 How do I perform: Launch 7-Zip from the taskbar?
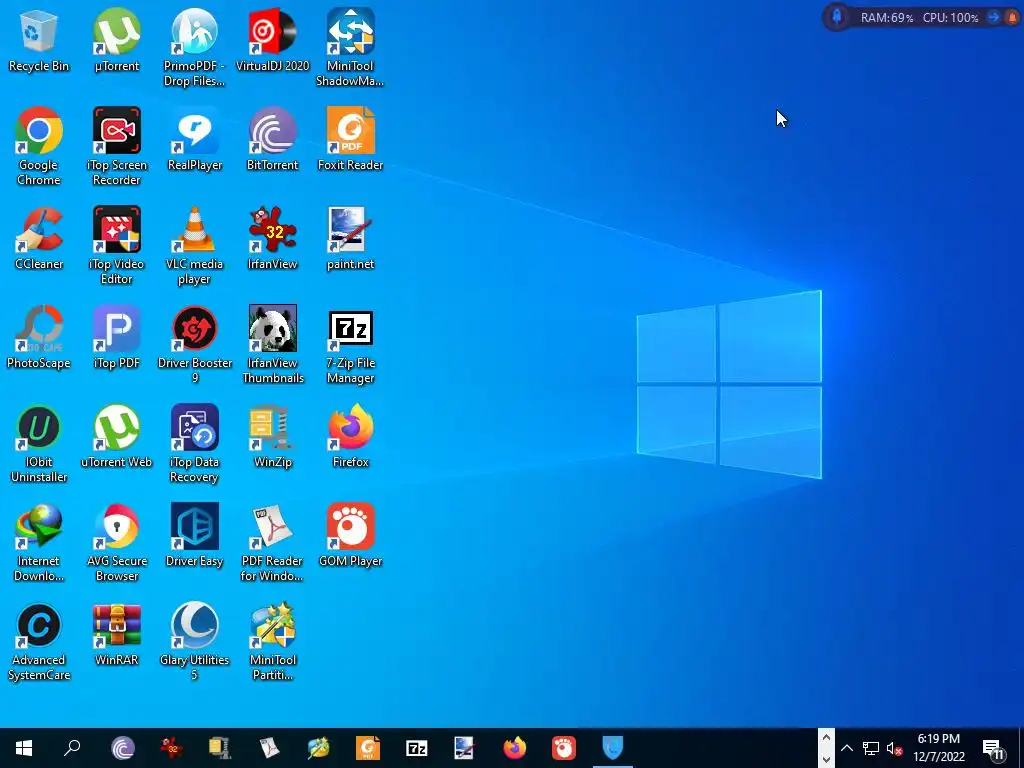point(417,748)
